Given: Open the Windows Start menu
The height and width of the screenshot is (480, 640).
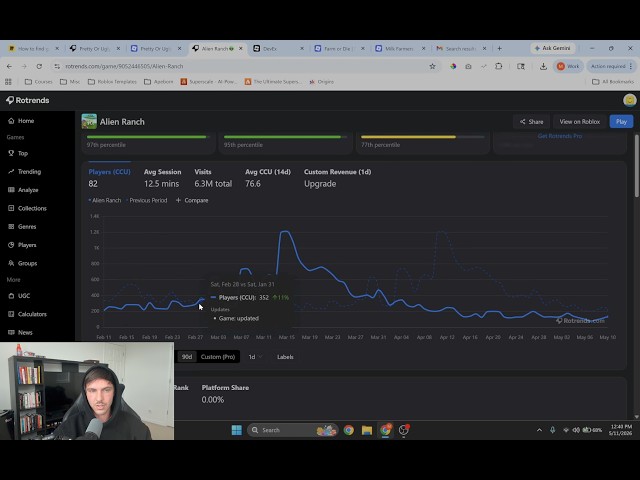Looking at the screenshot, I should tap(237, 430).
